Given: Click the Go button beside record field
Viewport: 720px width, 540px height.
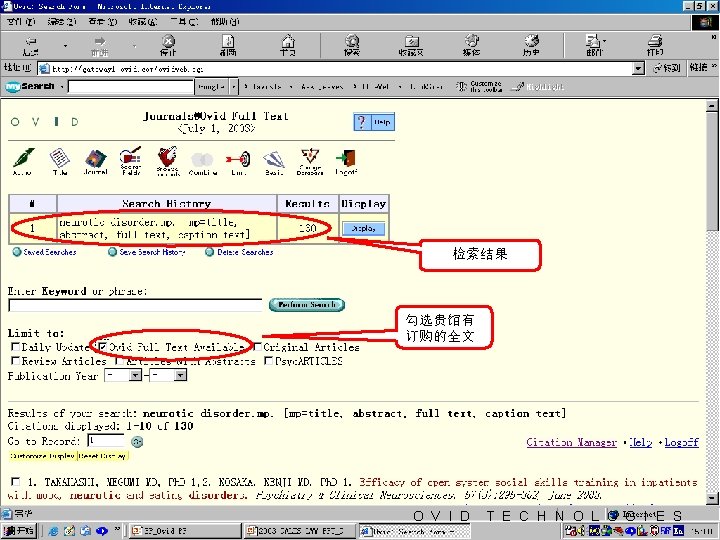Looking at the screenshot, I should [137, 442].
